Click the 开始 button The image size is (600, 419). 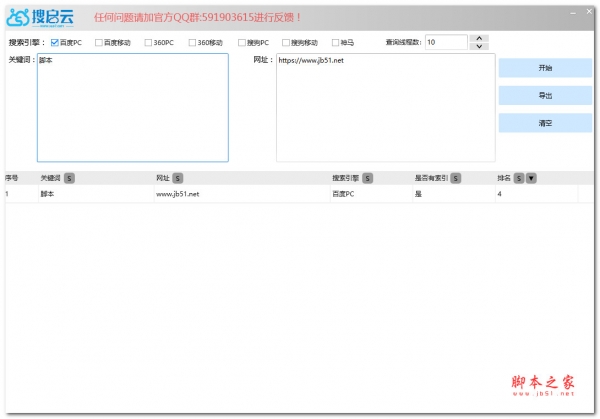(x=545, y=68)
